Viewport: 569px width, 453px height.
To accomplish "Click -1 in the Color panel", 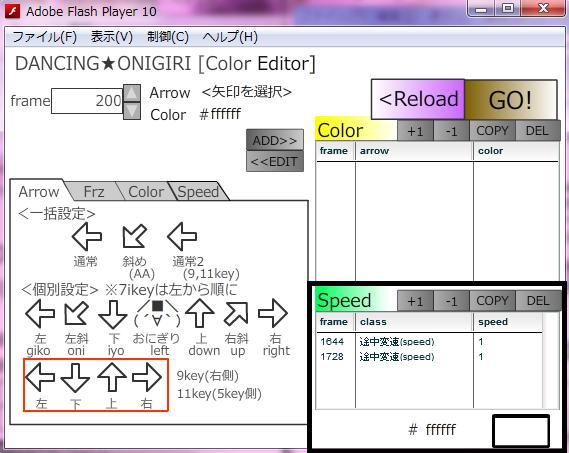I will click(452, 131).
